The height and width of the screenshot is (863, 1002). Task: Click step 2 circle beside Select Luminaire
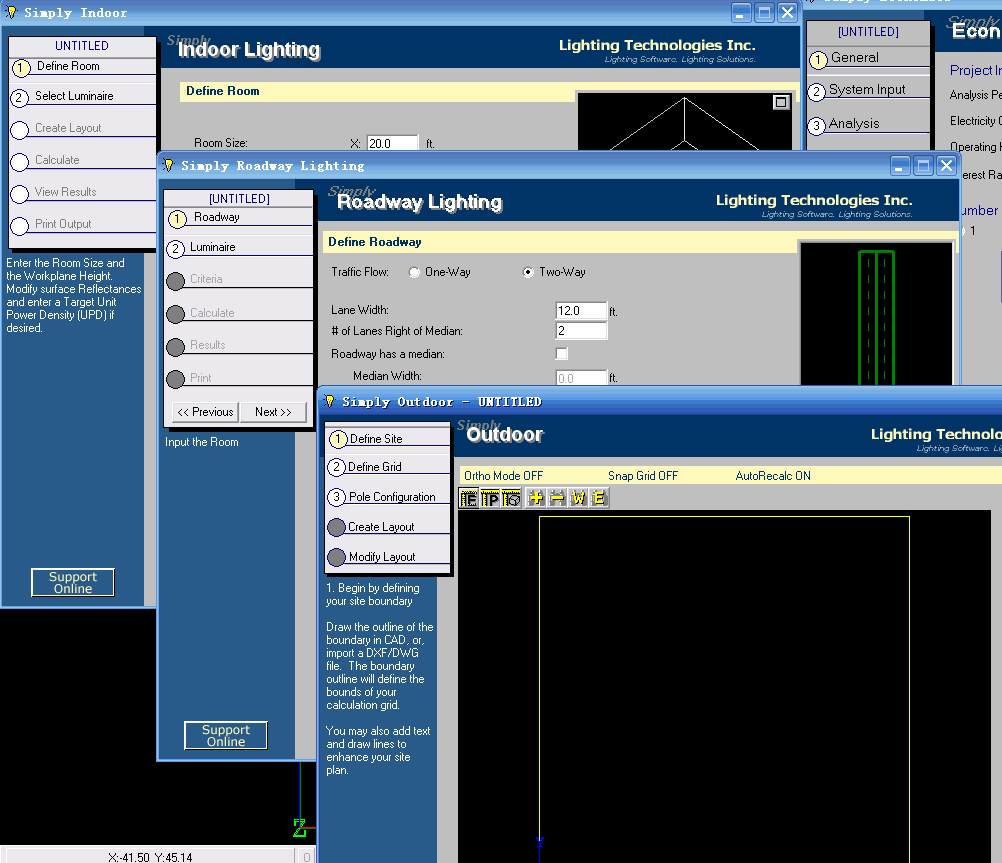click(19, 98)
